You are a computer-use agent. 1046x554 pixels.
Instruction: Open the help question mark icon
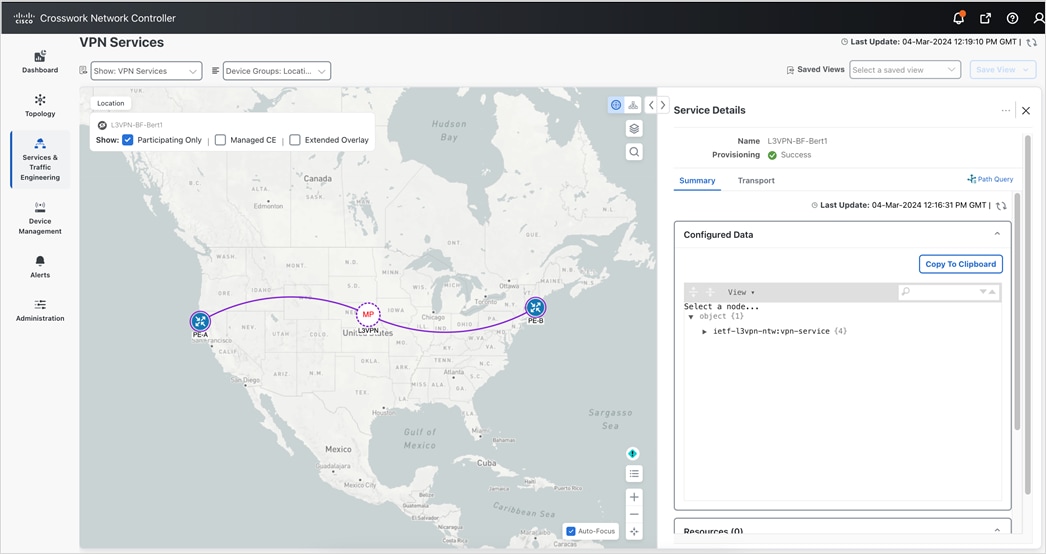point(1012,19)
